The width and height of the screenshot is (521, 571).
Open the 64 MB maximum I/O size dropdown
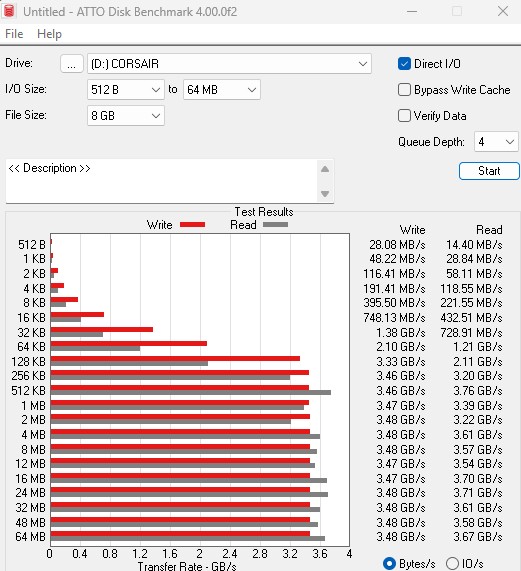click(222, 90)
